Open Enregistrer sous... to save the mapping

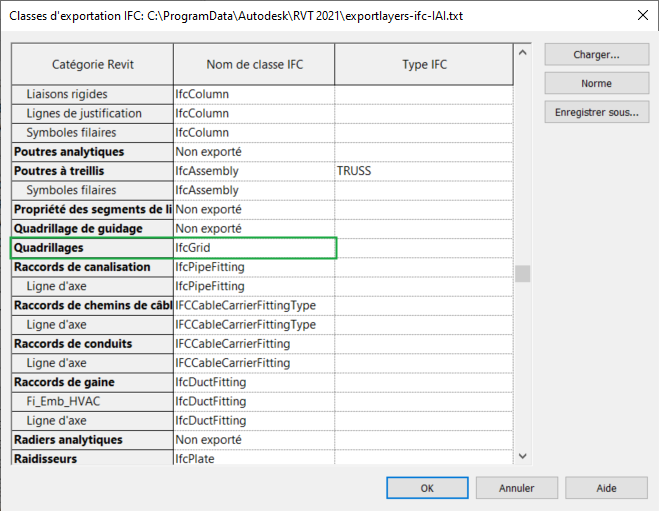(596, 112)
